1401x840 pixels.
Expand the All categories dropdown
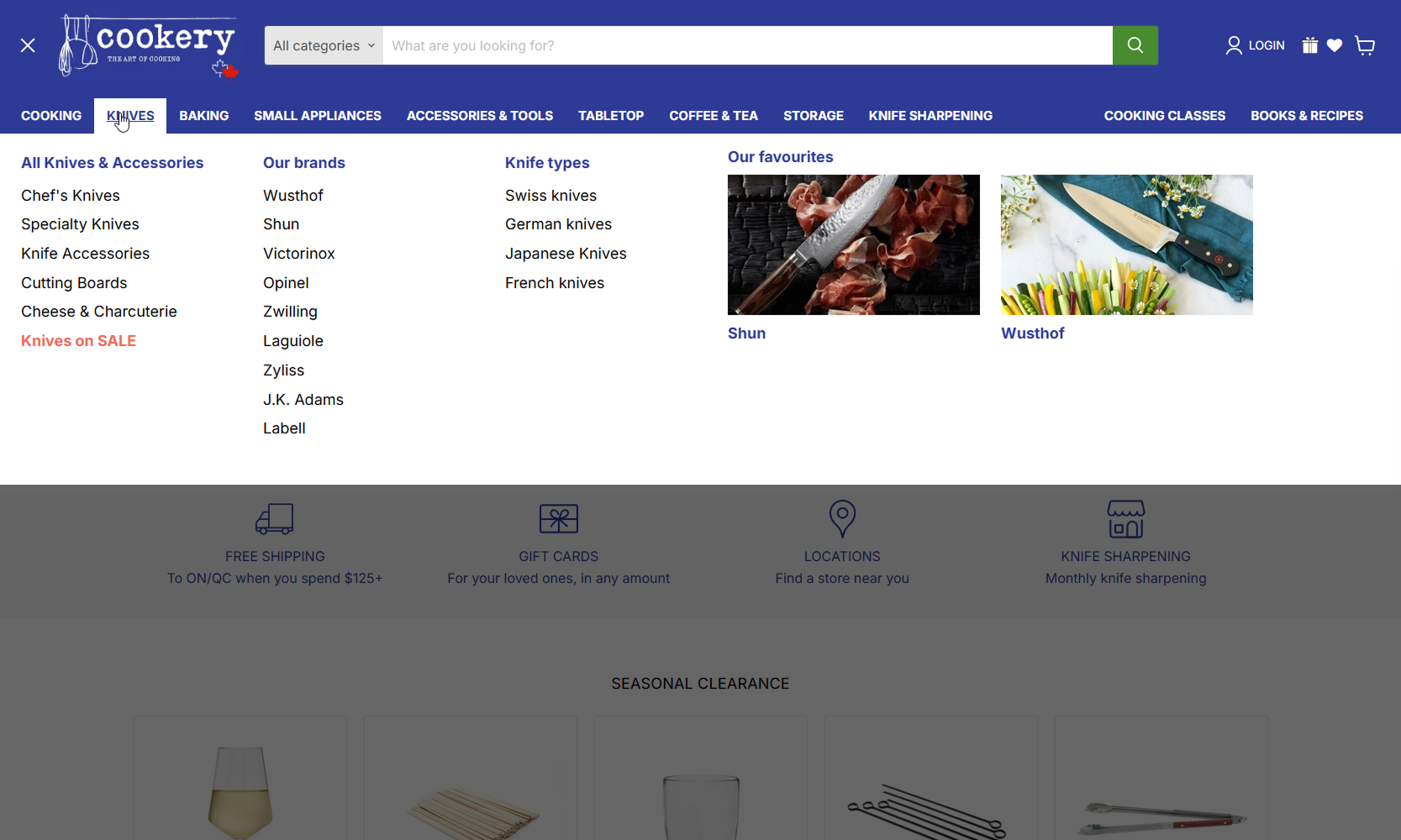324,45
